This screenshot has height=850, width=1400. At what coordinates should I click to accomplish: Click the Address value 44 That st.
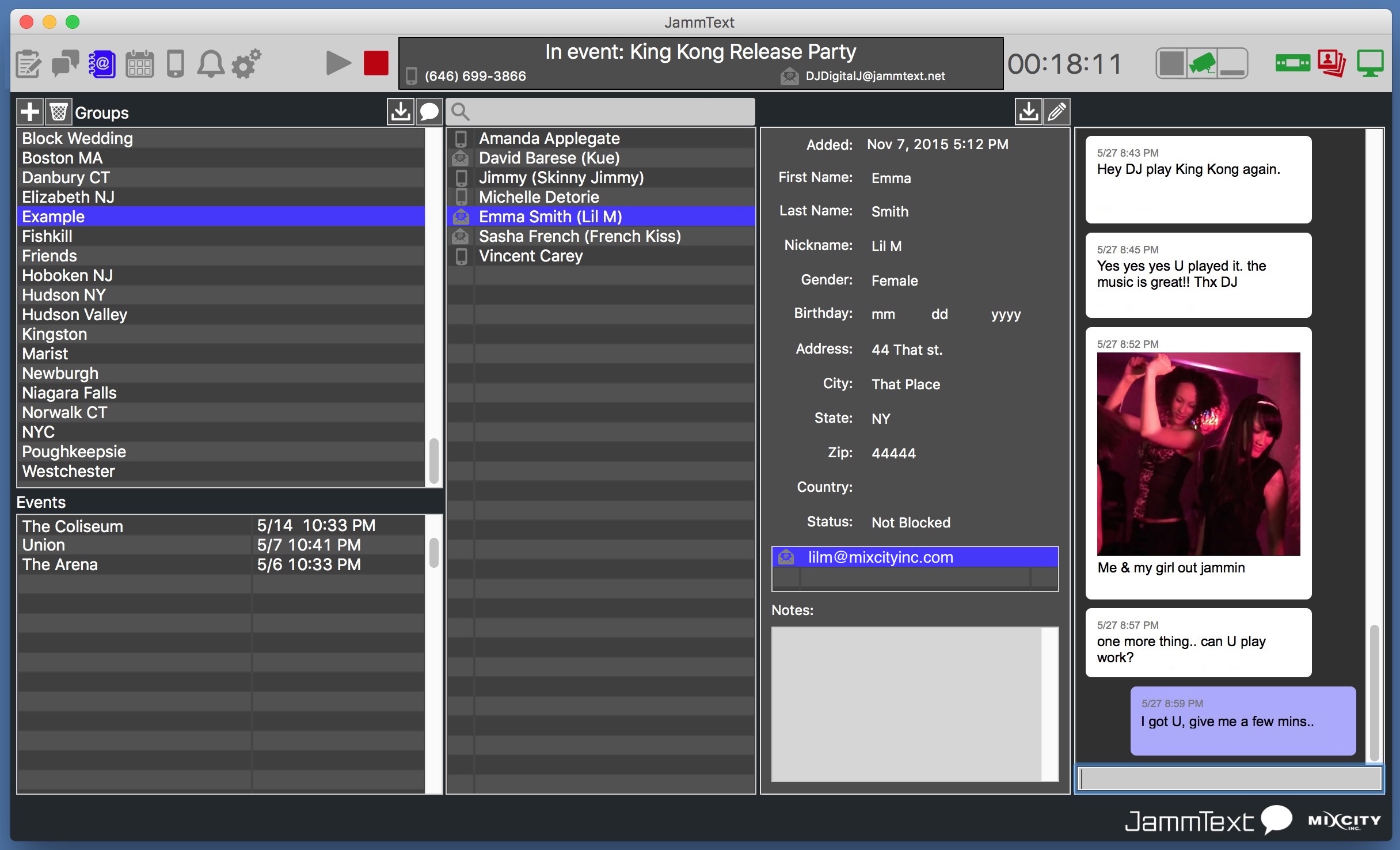(x=907, y=350)
